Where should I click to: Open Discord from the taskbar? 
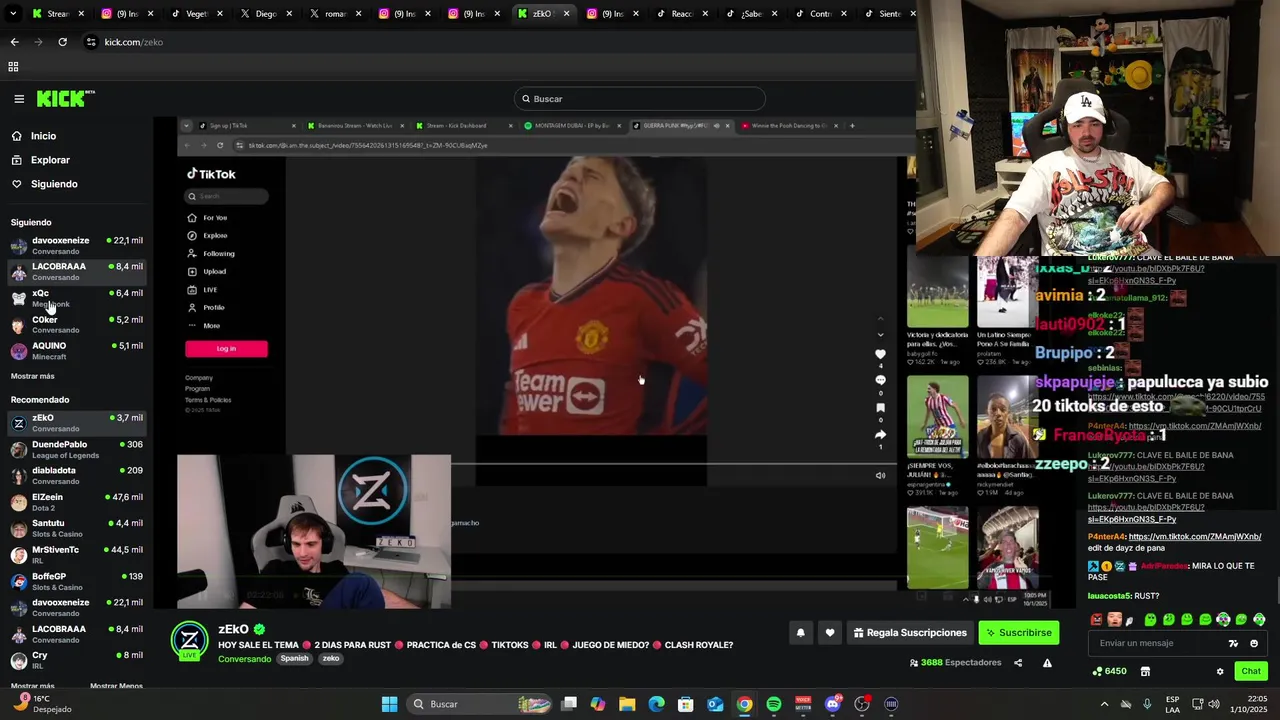tap(833, 704)
